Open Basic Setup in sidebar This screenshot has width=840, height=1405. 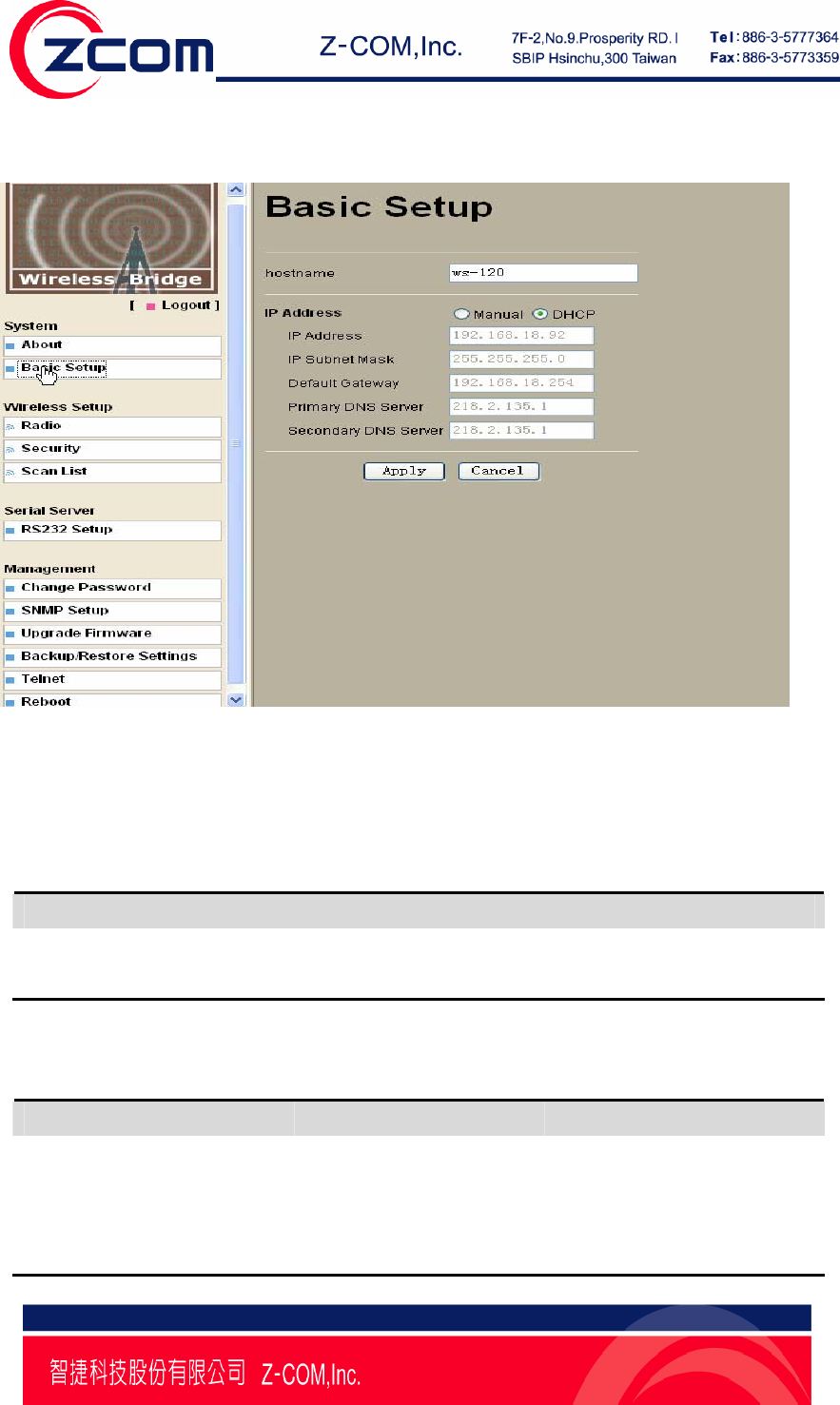click(x=112, y=368)
